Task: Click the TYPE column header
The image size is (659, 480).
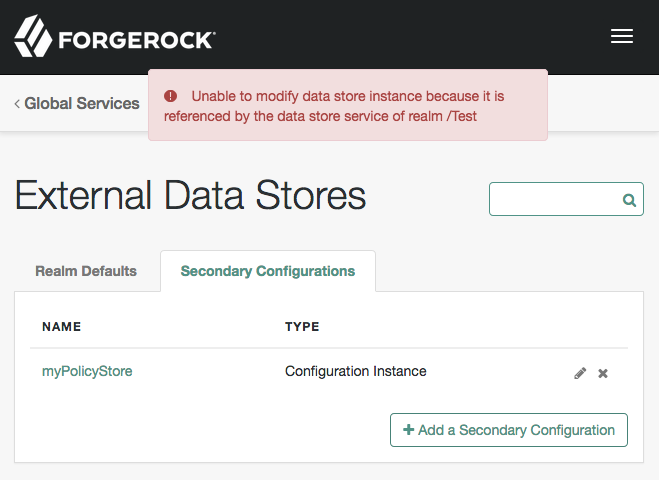Action: [x=302, y=327]
